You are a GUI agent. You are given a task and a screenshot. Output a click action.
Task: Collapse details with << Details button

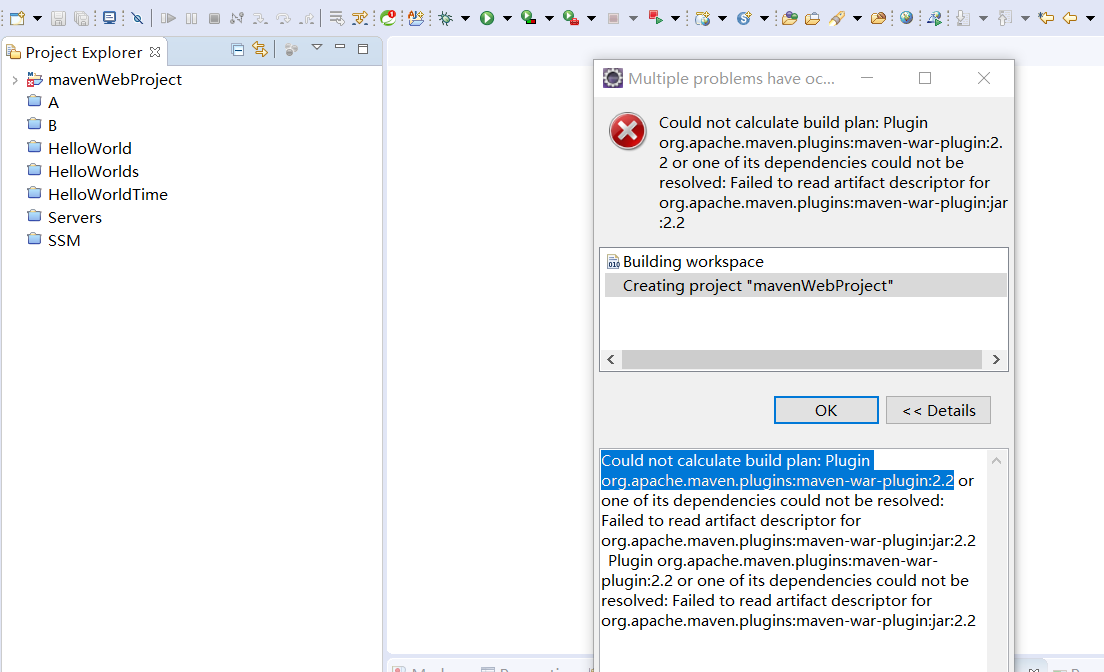click(939, 411)
